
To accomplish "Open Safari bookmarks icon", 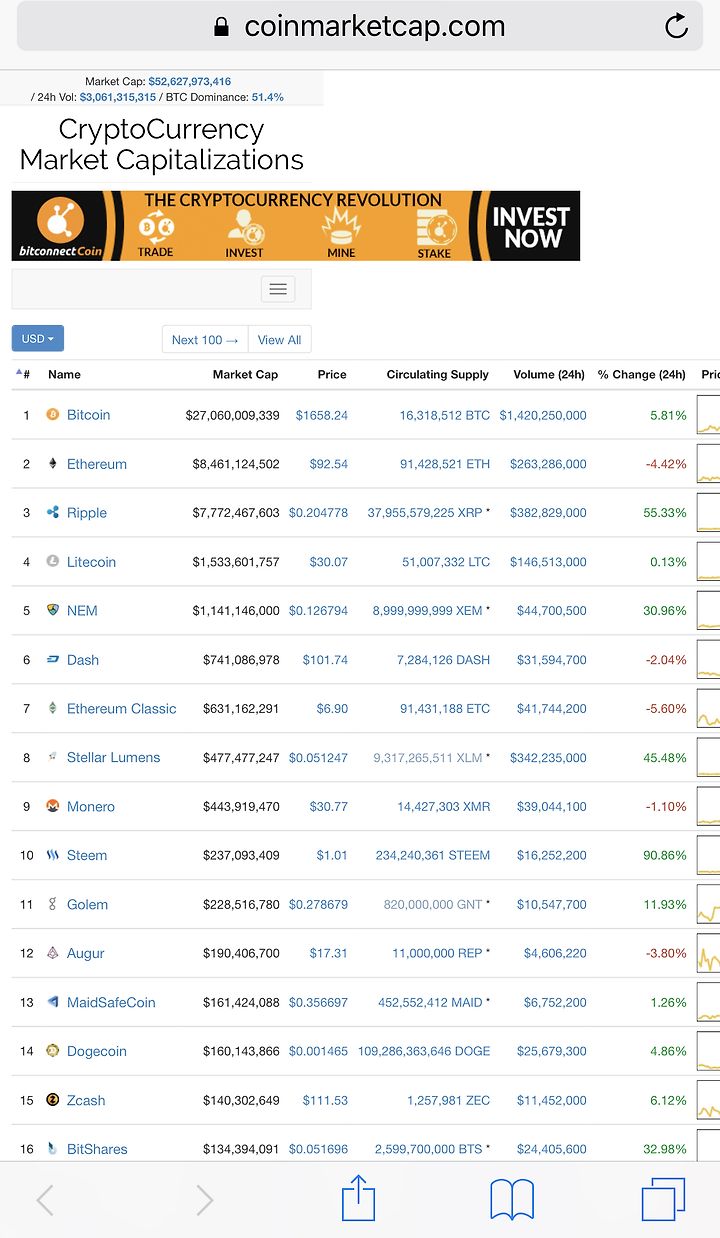I will point(512,1199).
